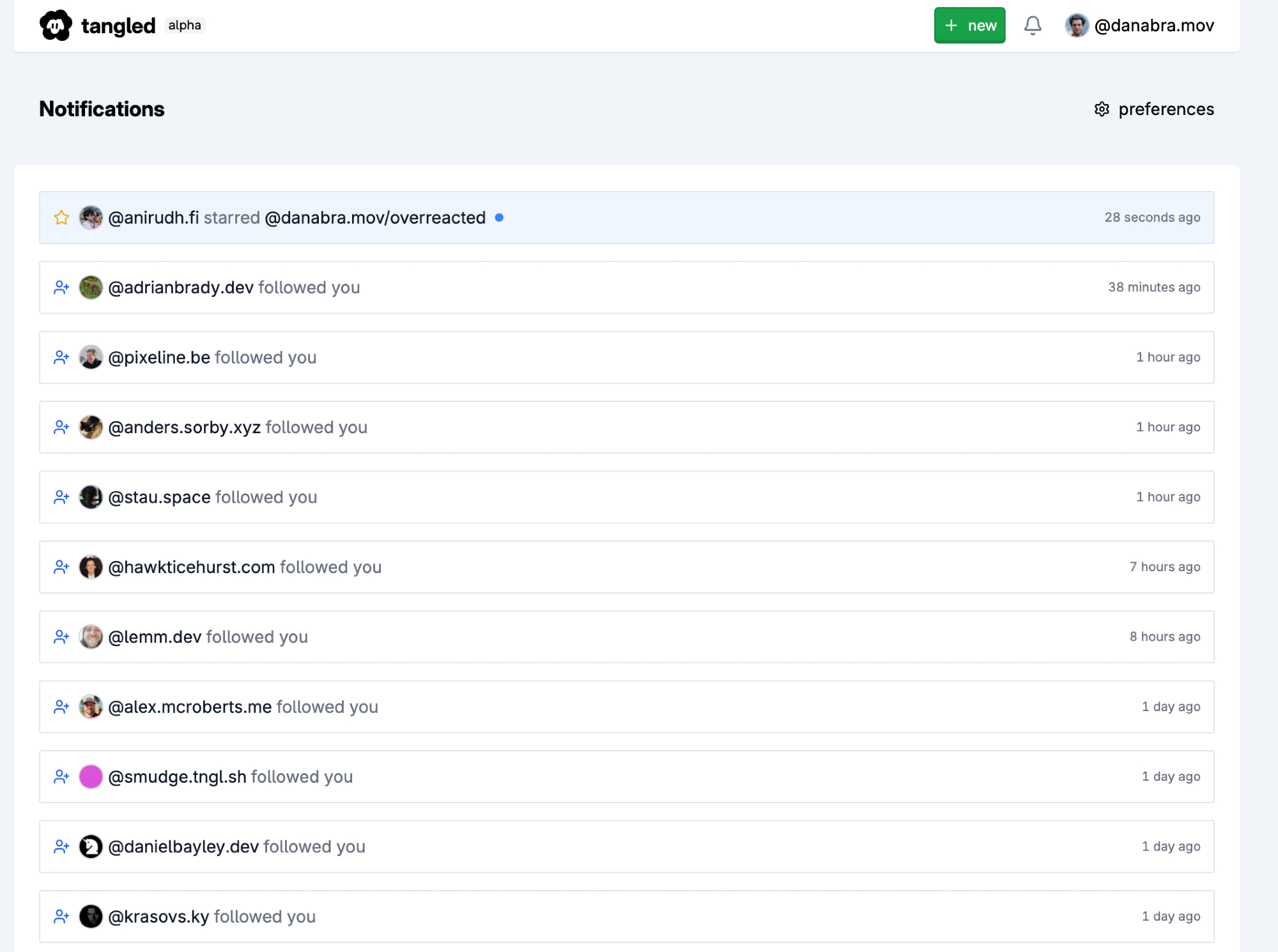
Task: Open @hawkticehurst.com followed you notification
Action: (x=626, y=567)
